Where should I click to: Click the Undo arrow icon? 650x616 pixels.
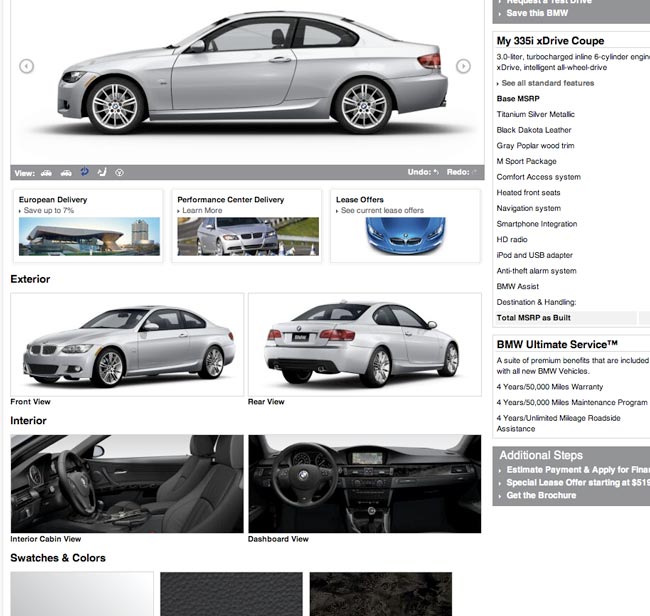click(x=436, y=172)
